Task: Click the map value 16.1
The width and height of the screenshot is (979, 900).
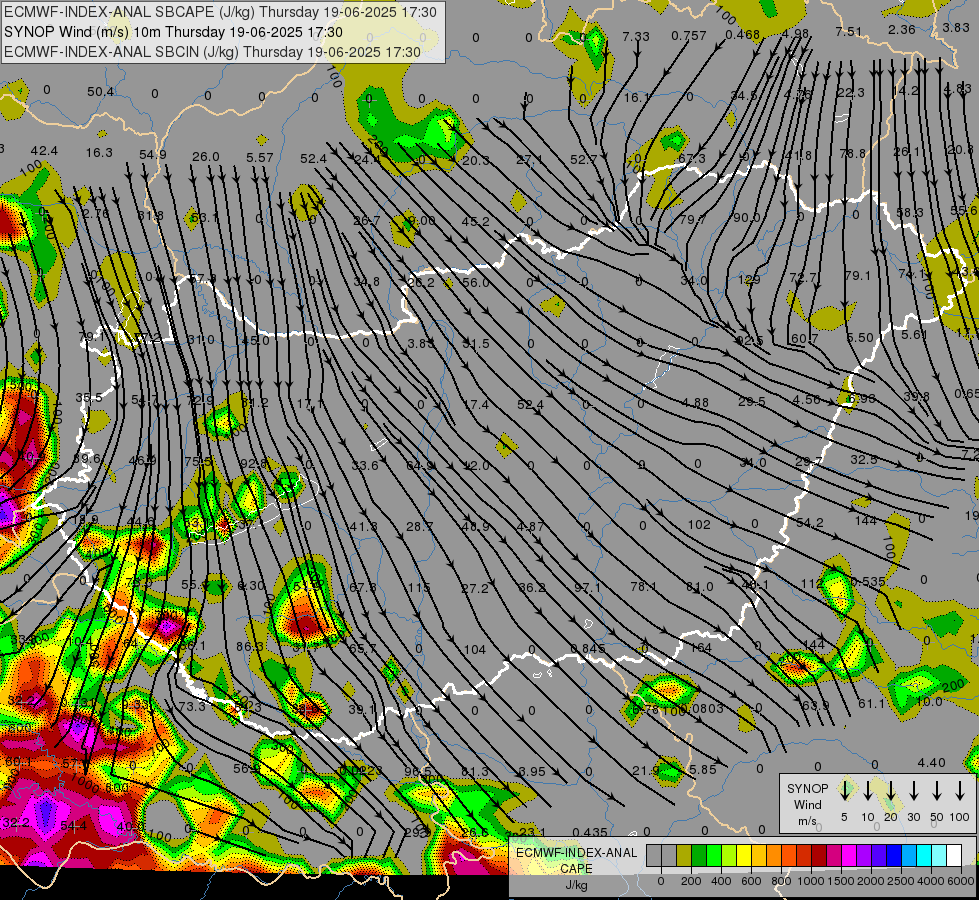Action: tap(637, 97)
